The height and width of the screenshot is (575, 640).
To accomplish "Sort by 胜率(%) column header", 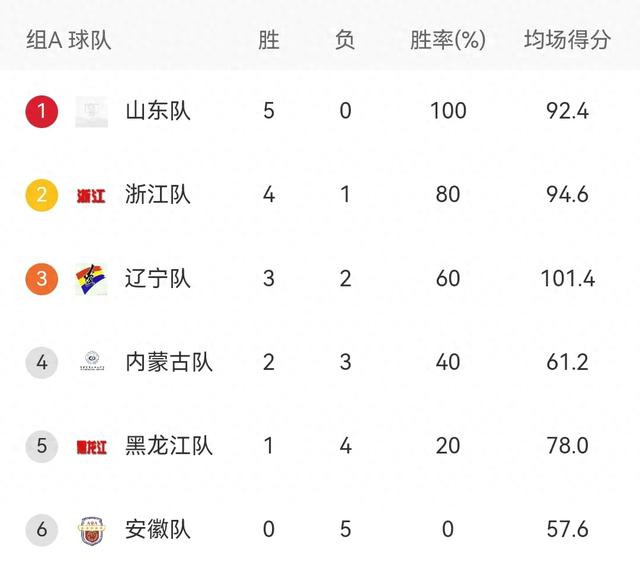I will (448, 40).
